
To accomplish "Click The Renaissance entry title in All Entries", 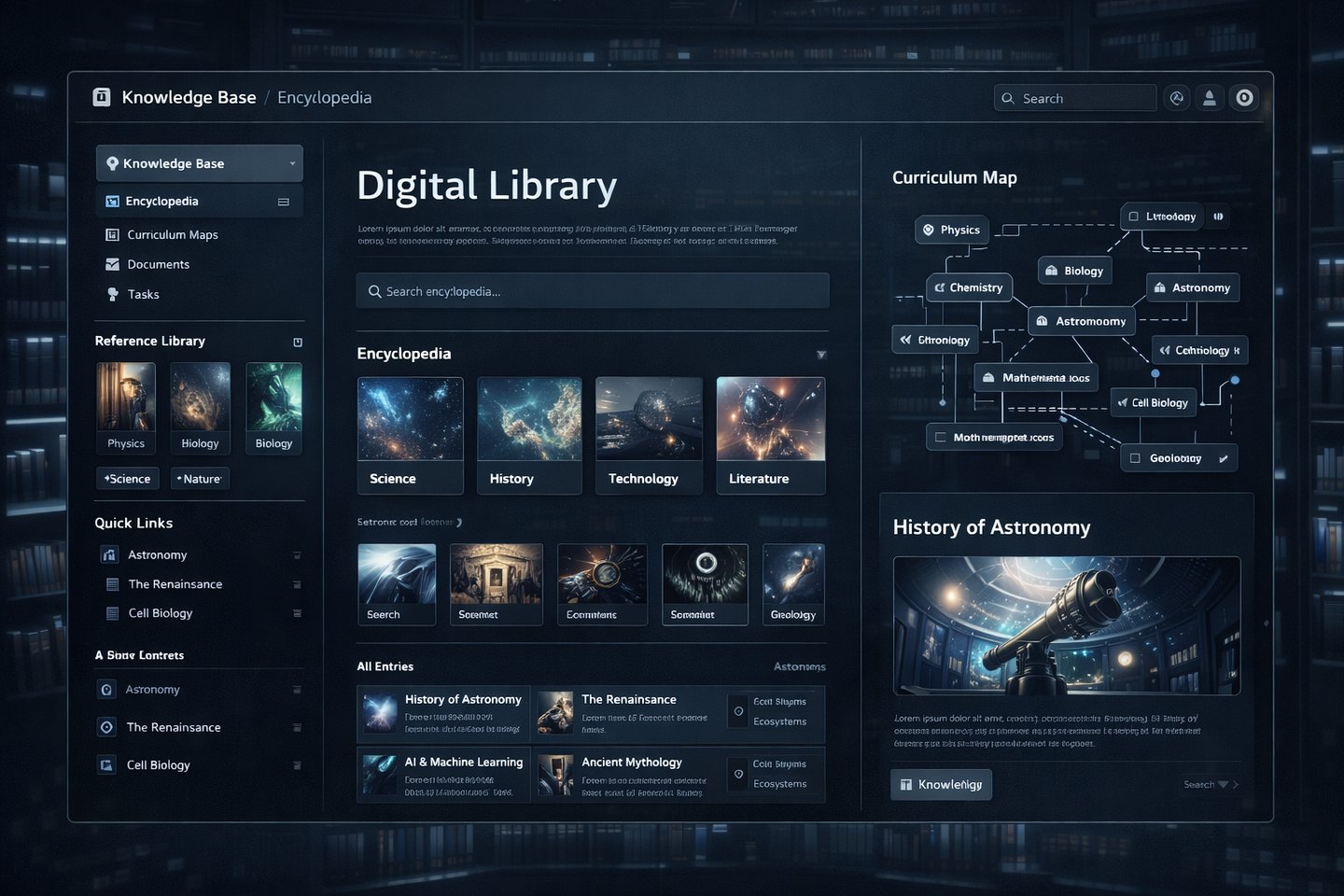I will pyautogui.click(x=629, y=700).
